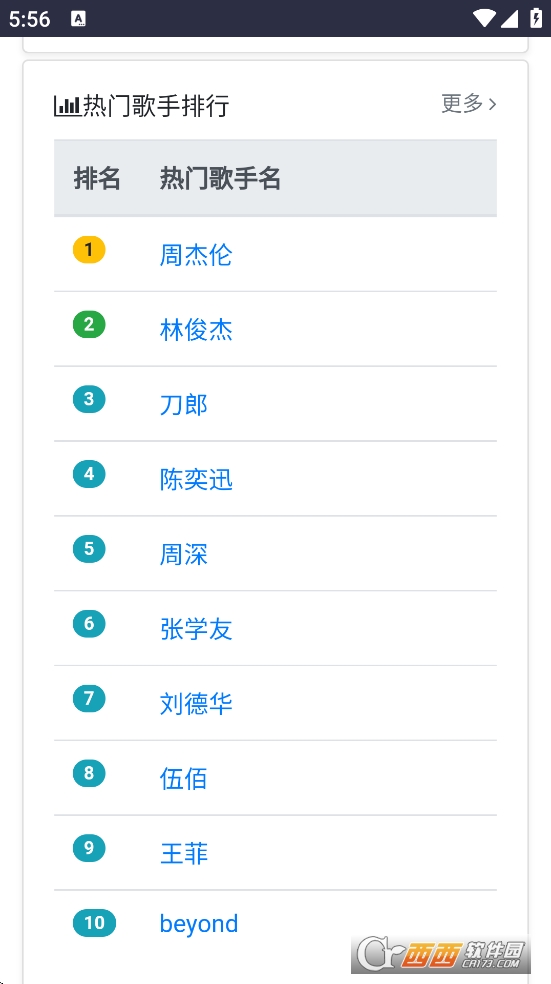Click the green rank 2 badge

(x=88, y=324)
